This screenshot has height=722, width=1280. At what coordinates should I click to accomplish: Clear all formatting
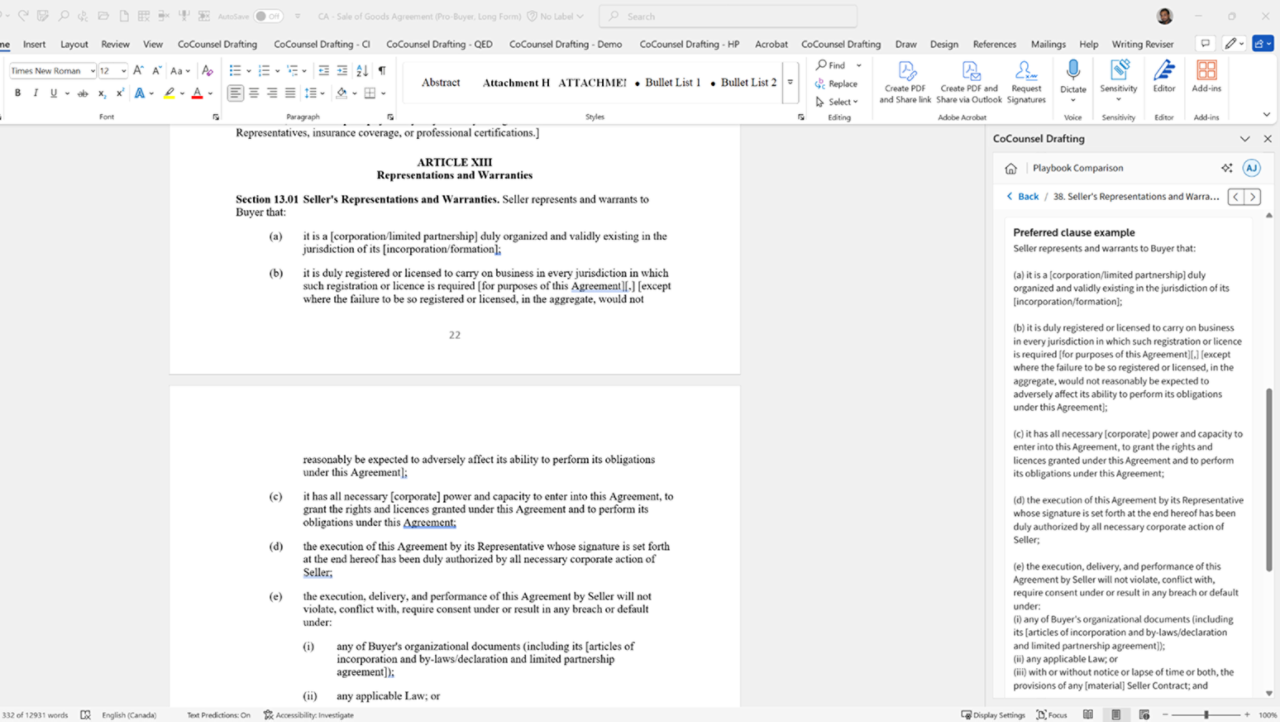(207, 71)
